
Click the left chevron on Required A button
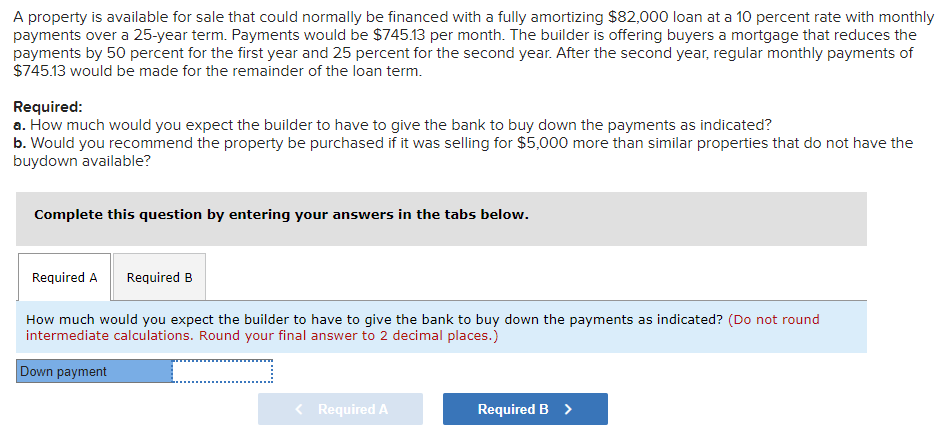coord(299,409)
